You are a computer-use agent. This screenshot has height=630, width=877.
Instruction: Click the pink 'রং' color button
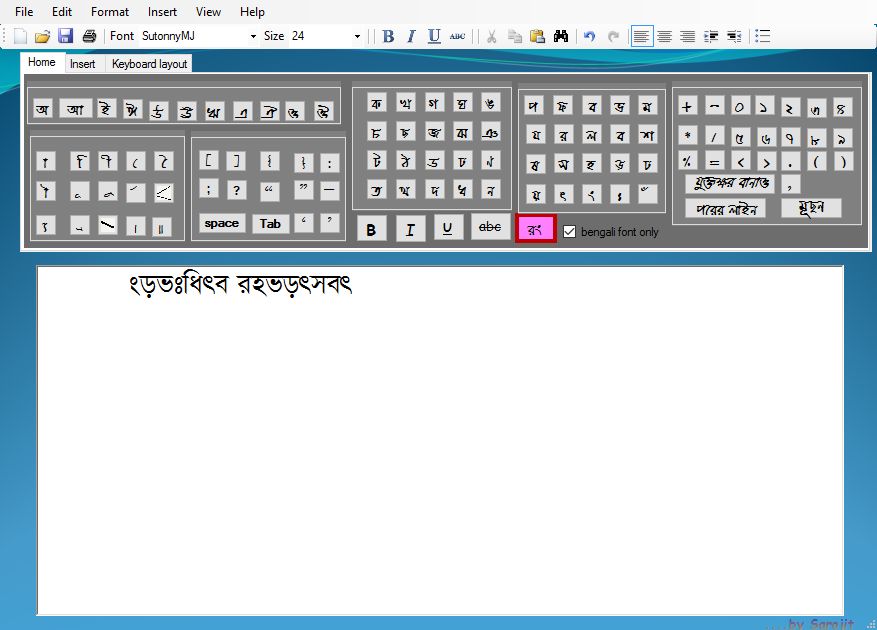[x=535, y=228]
